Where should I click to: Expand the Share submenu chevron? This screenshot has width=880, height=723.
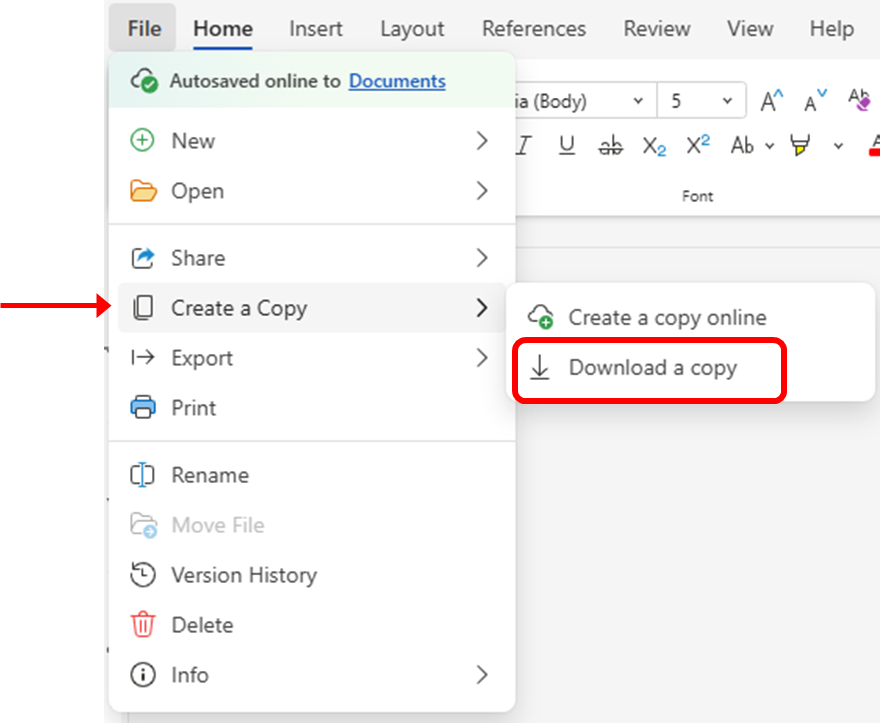[482, 258]
